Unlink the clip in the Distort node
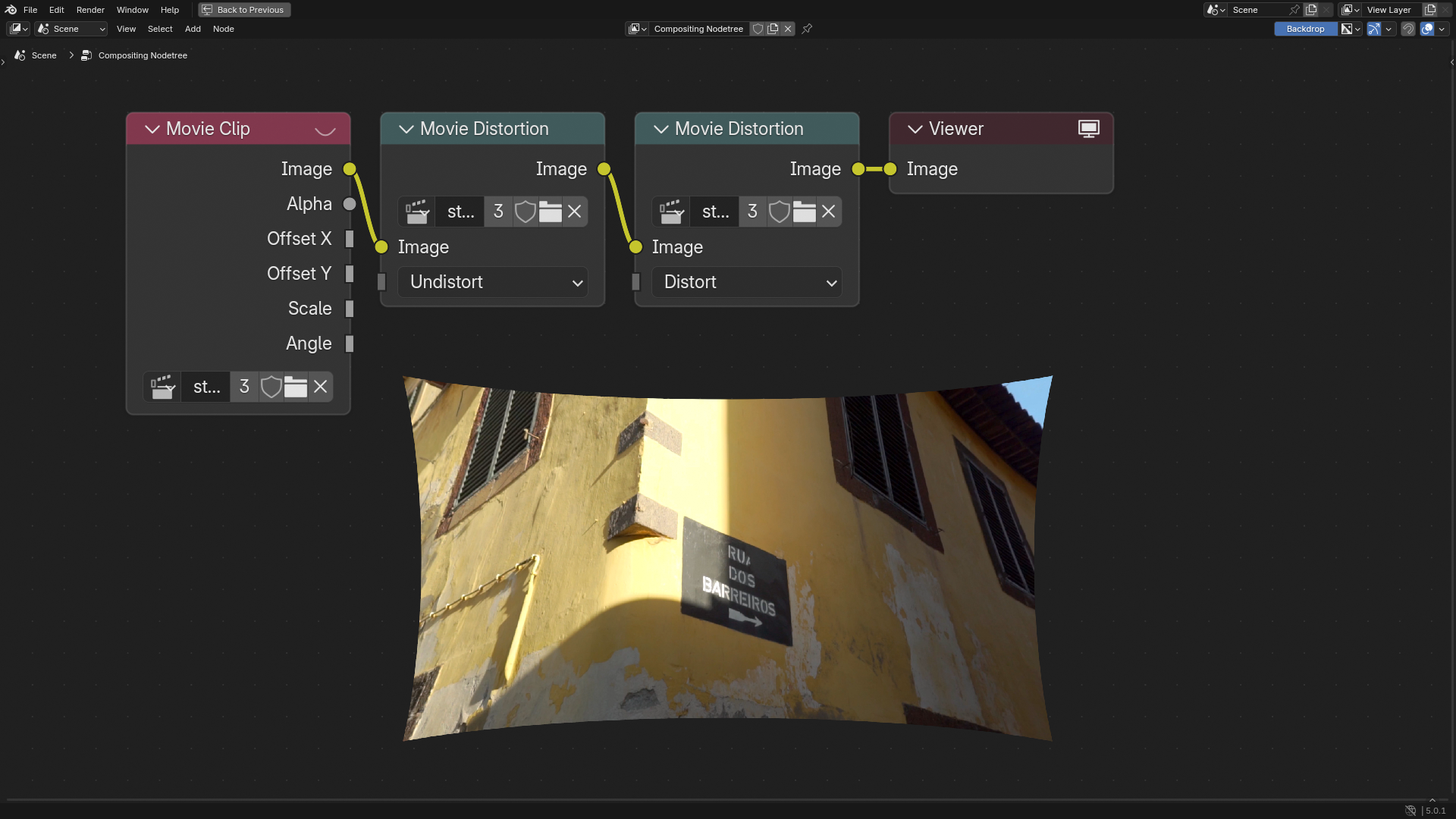Viewport: 1456px width, 819px height. click(829, 212)
